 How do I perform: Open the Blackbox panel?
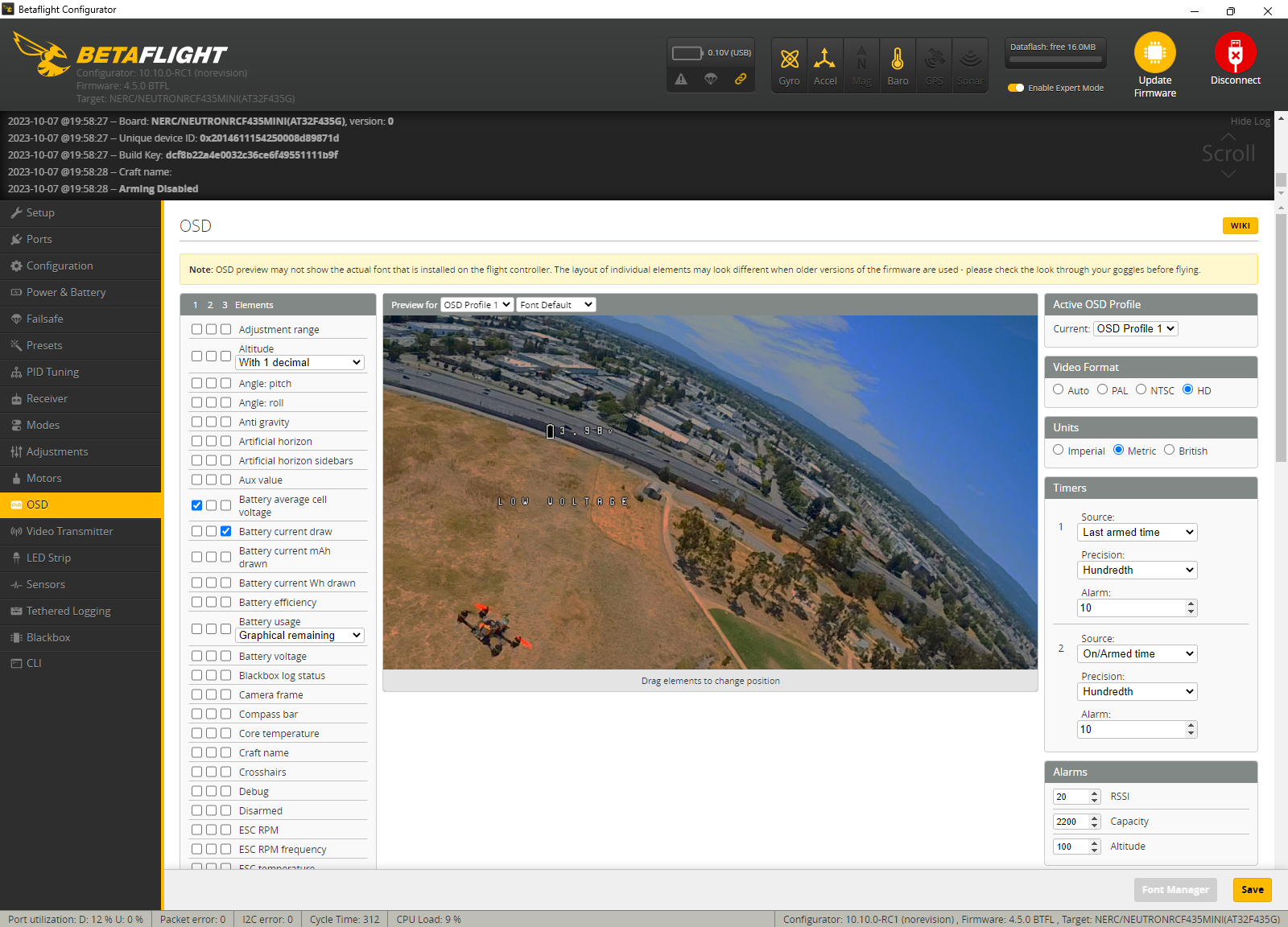[x=49, y=637]
